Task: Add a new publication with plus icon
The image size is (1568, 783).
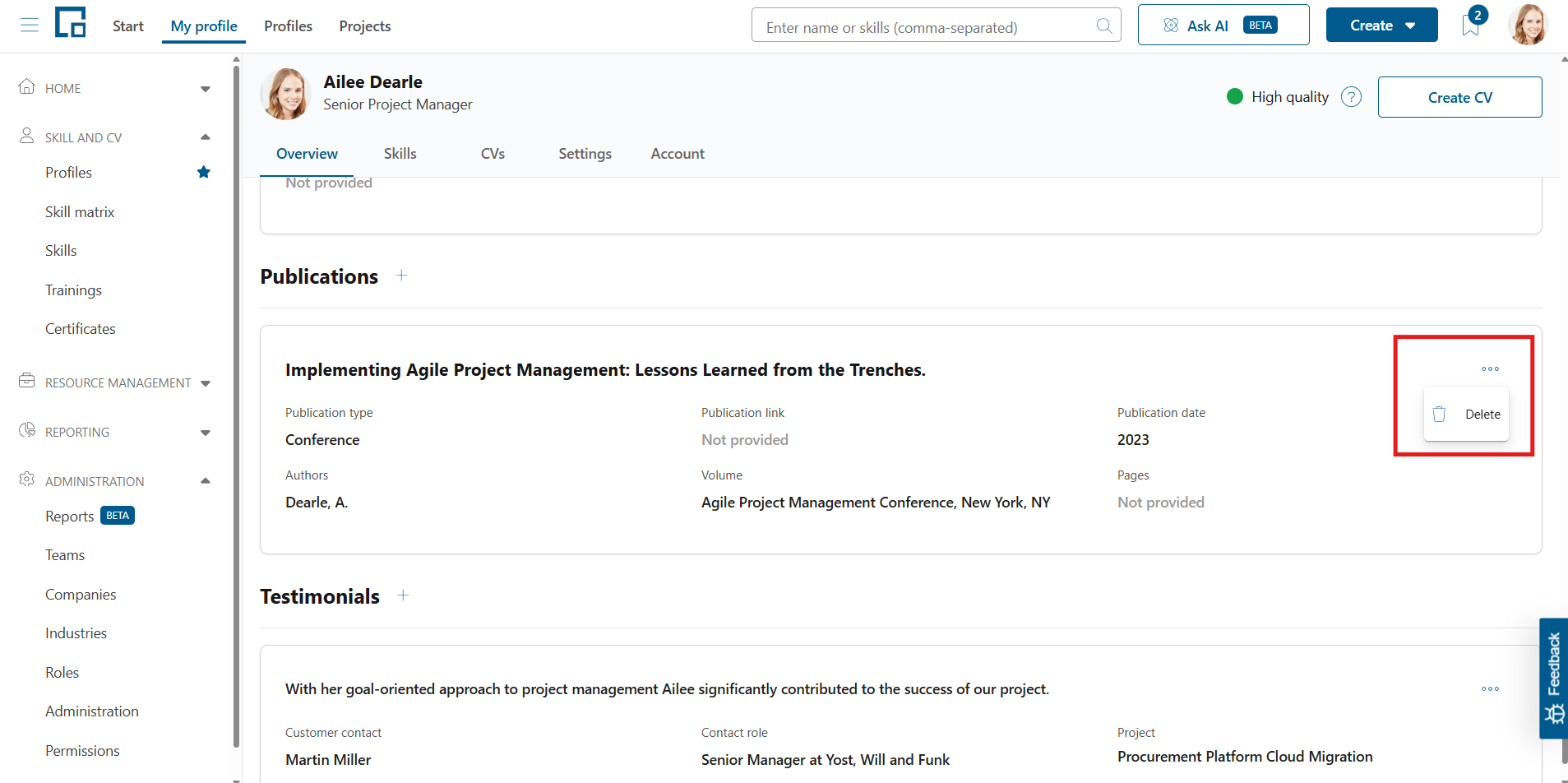Action: click(401, 276)
